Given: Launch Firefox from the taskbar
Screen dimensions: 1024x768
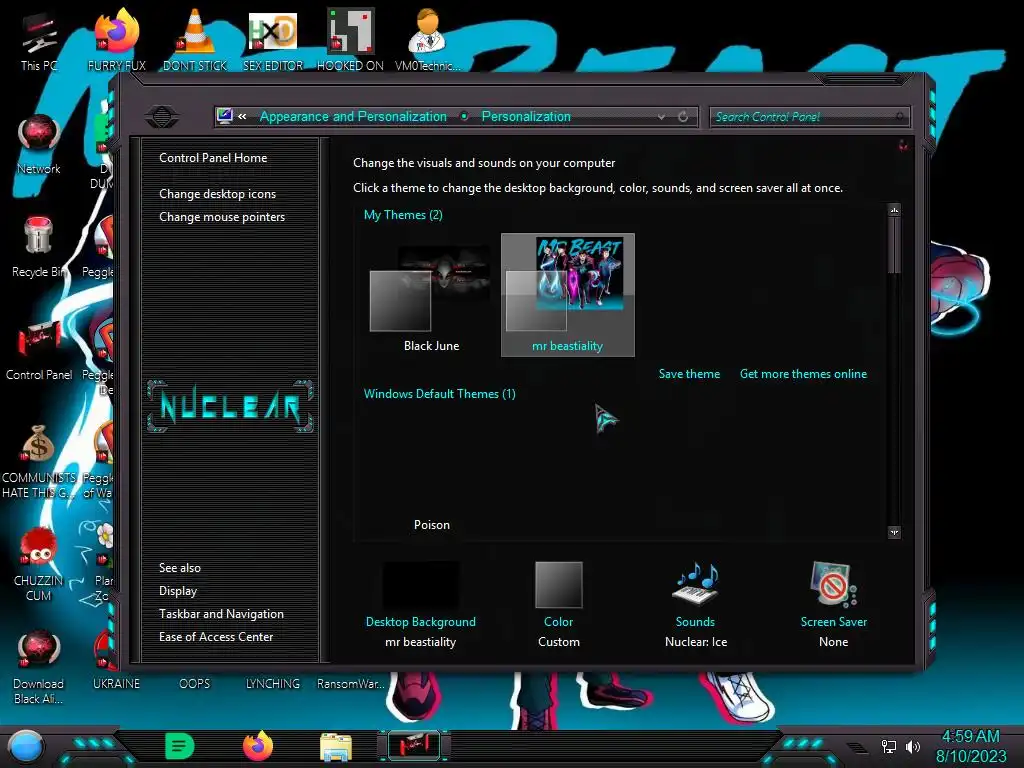Looking at the screenshot, I should 258,746.
